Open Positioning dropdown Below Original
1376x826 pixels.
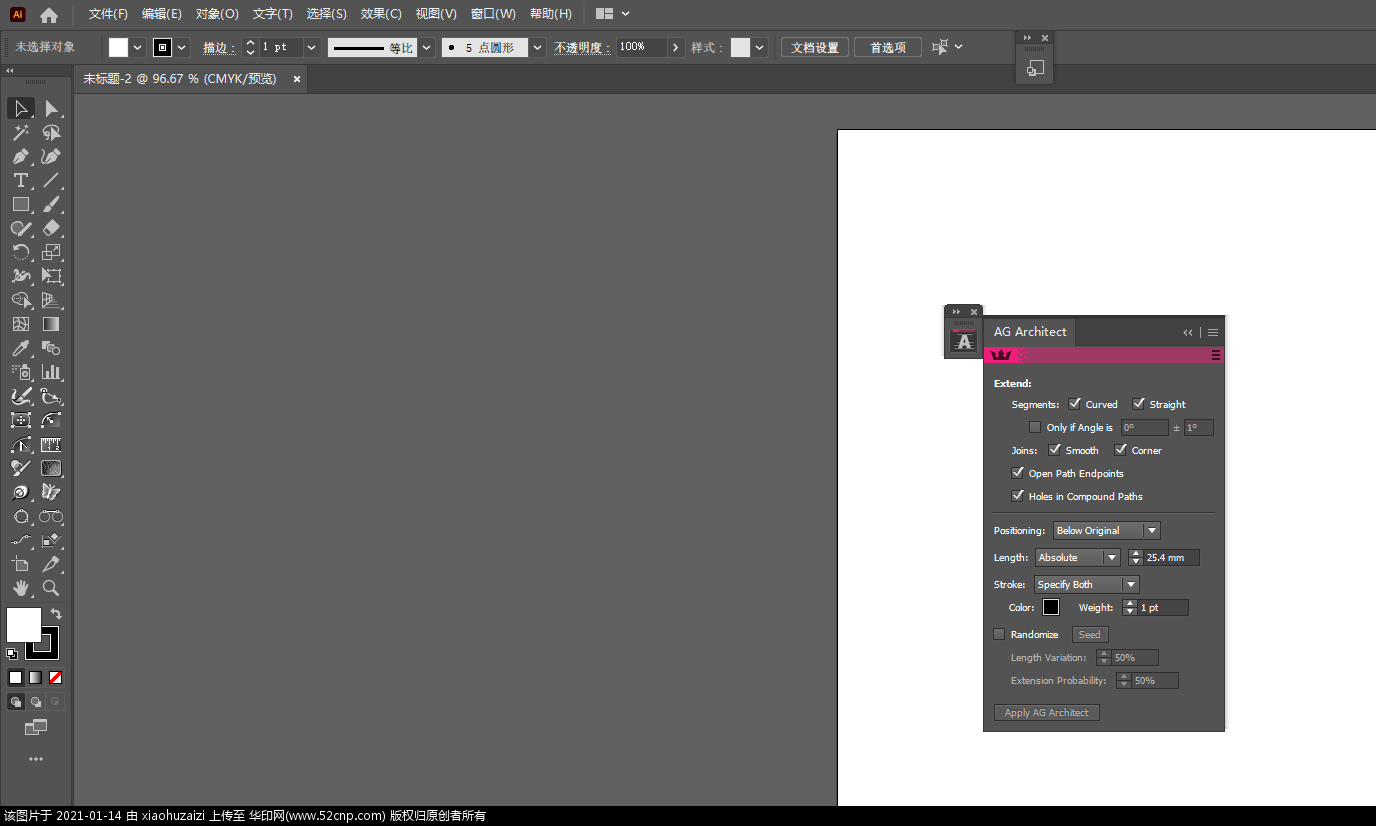point(1106,531)
